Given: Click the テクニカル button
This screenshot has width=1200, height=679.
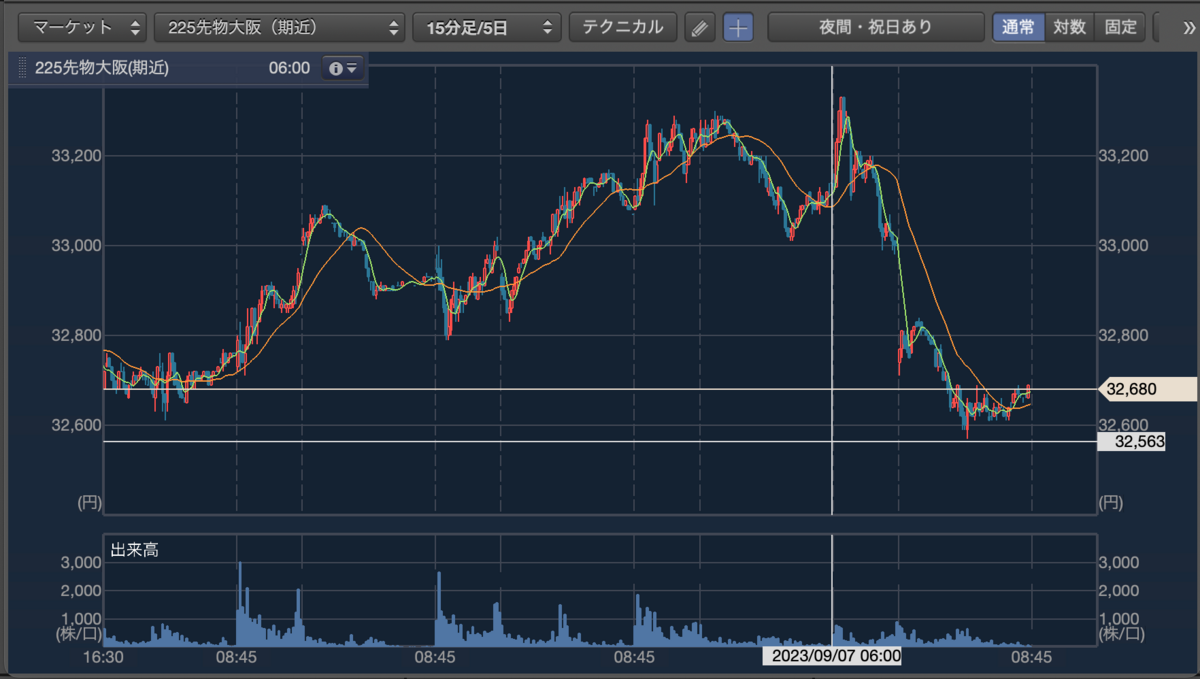Looking at the screenshot, I should (x=623, y=27).
